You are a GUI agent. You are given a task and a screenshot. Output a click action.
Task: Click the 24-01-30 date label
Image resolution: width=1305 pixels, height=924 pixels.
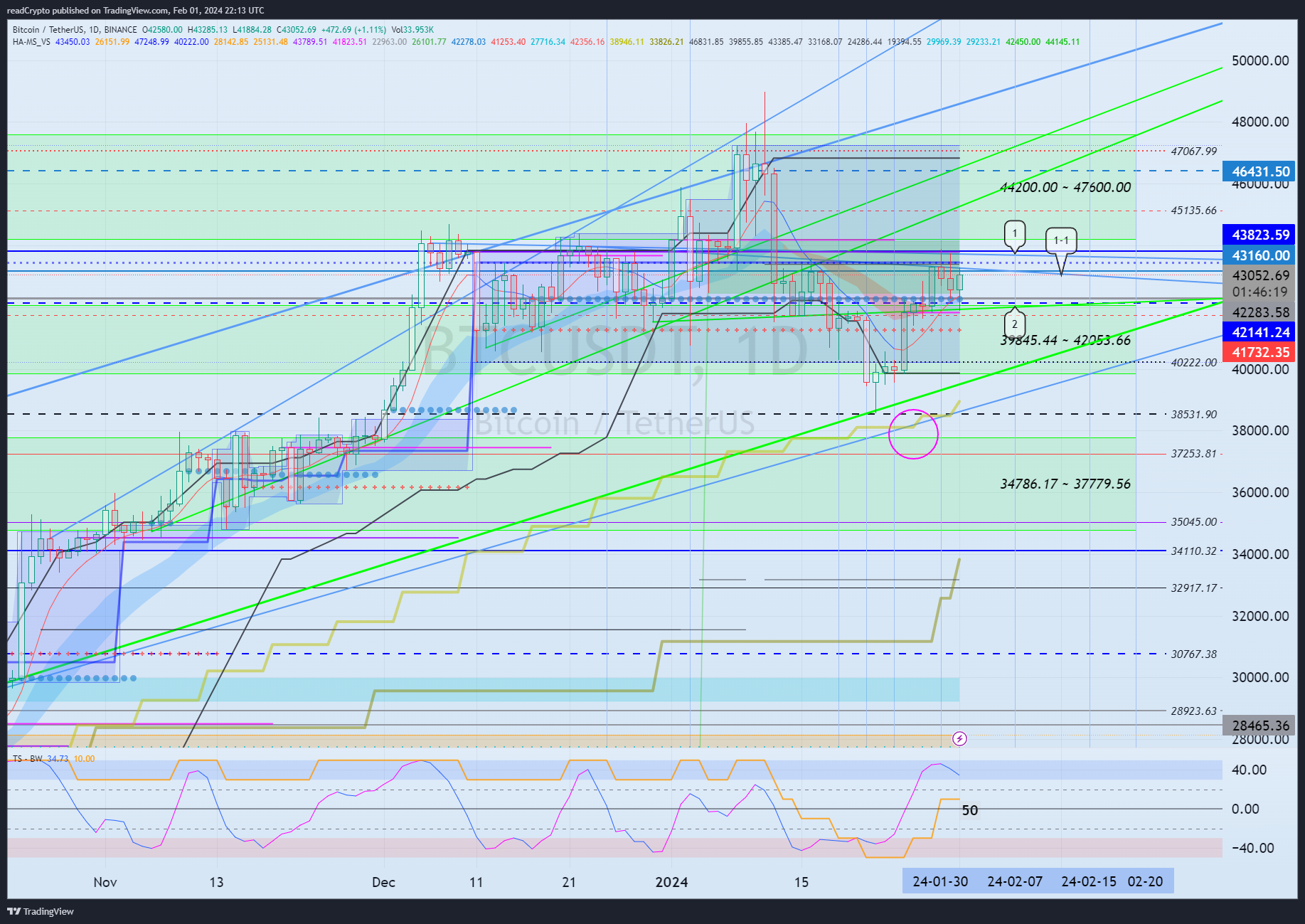[x=940, y=881]
